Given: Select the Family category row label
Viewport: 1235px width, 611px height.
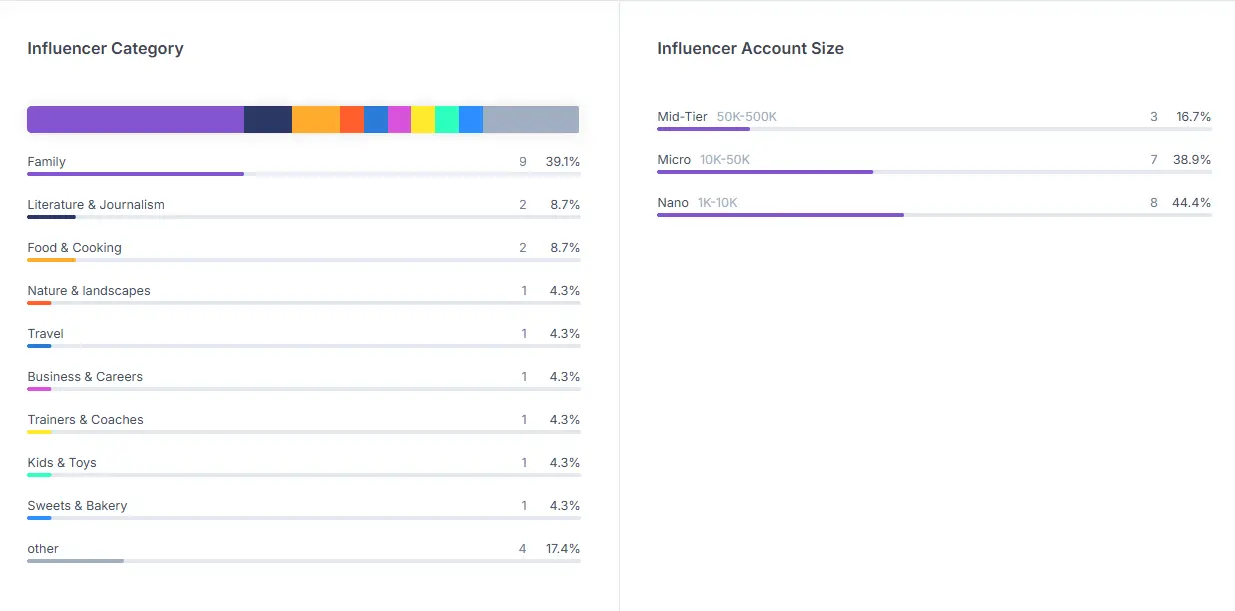Looking at the screenshot, I should 47,161.
